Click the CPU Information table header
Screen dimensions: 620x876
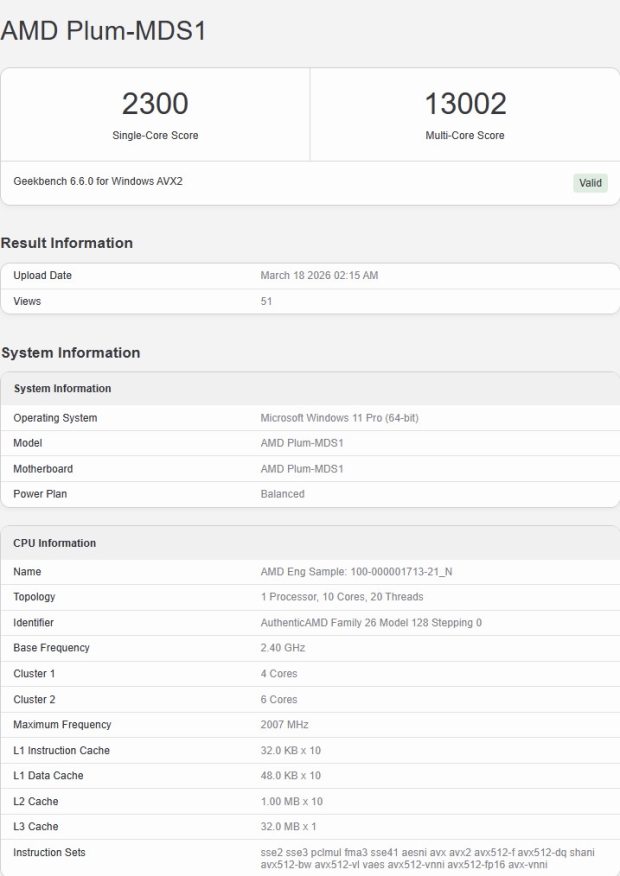[55, 543]
